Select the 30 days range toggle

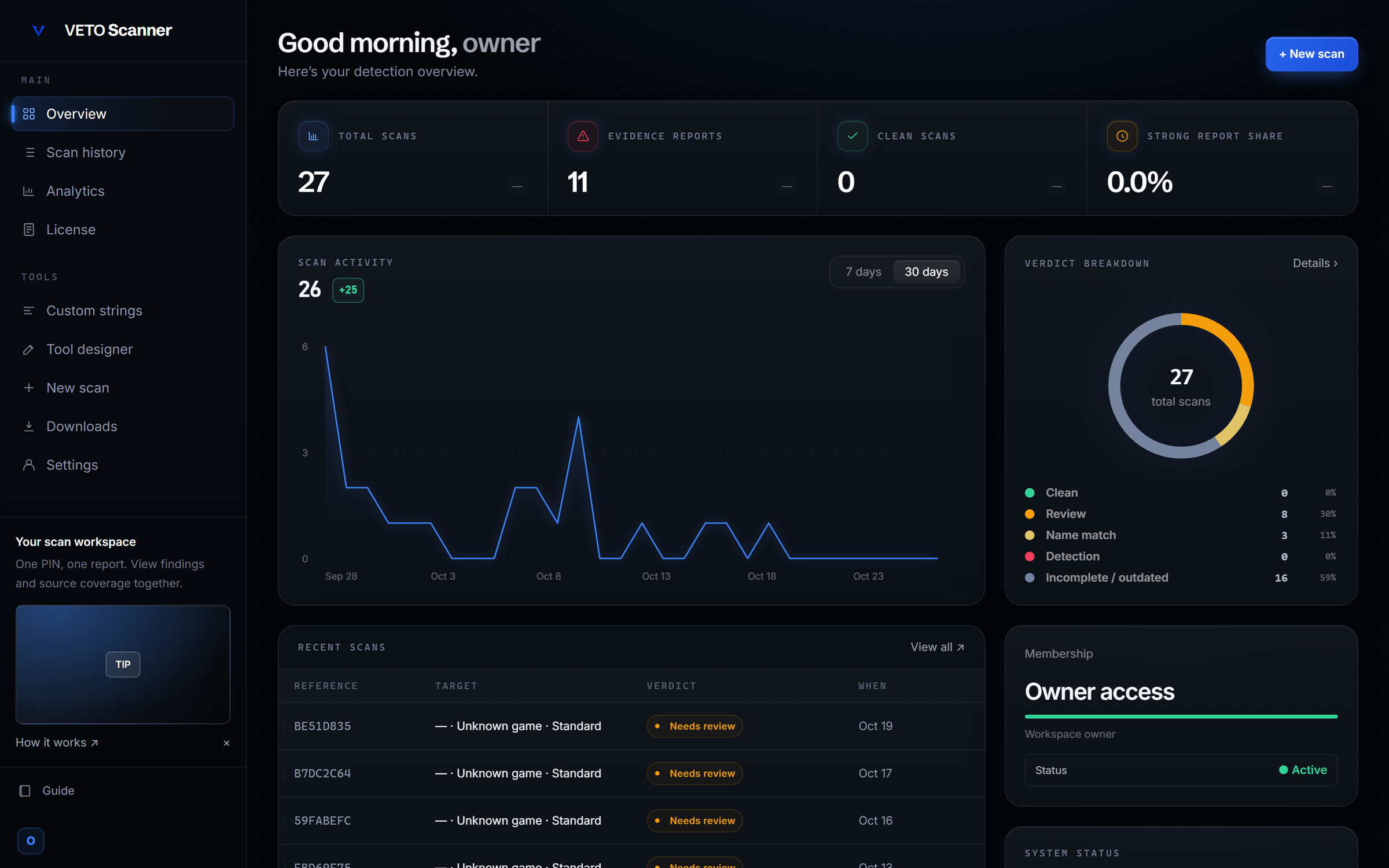[926, 272]
